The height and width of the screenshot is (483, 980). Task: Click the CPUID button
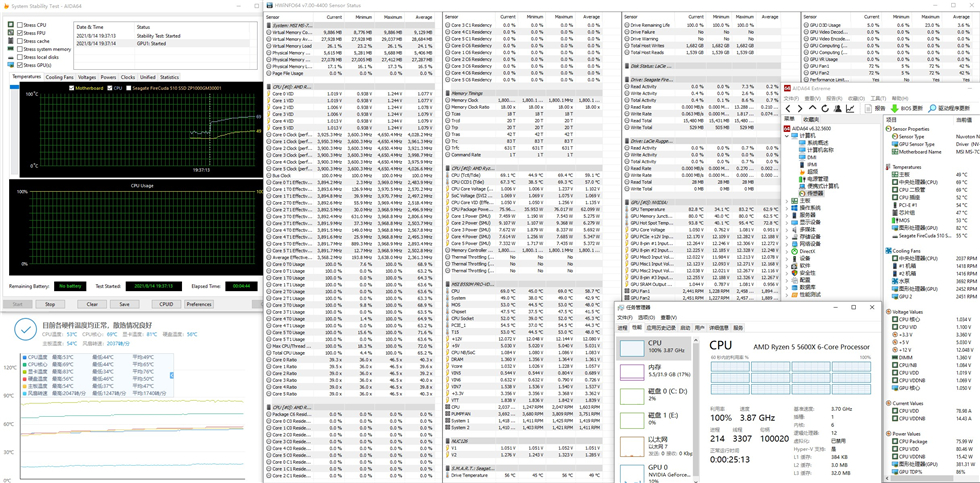click(x=166, y=304)
